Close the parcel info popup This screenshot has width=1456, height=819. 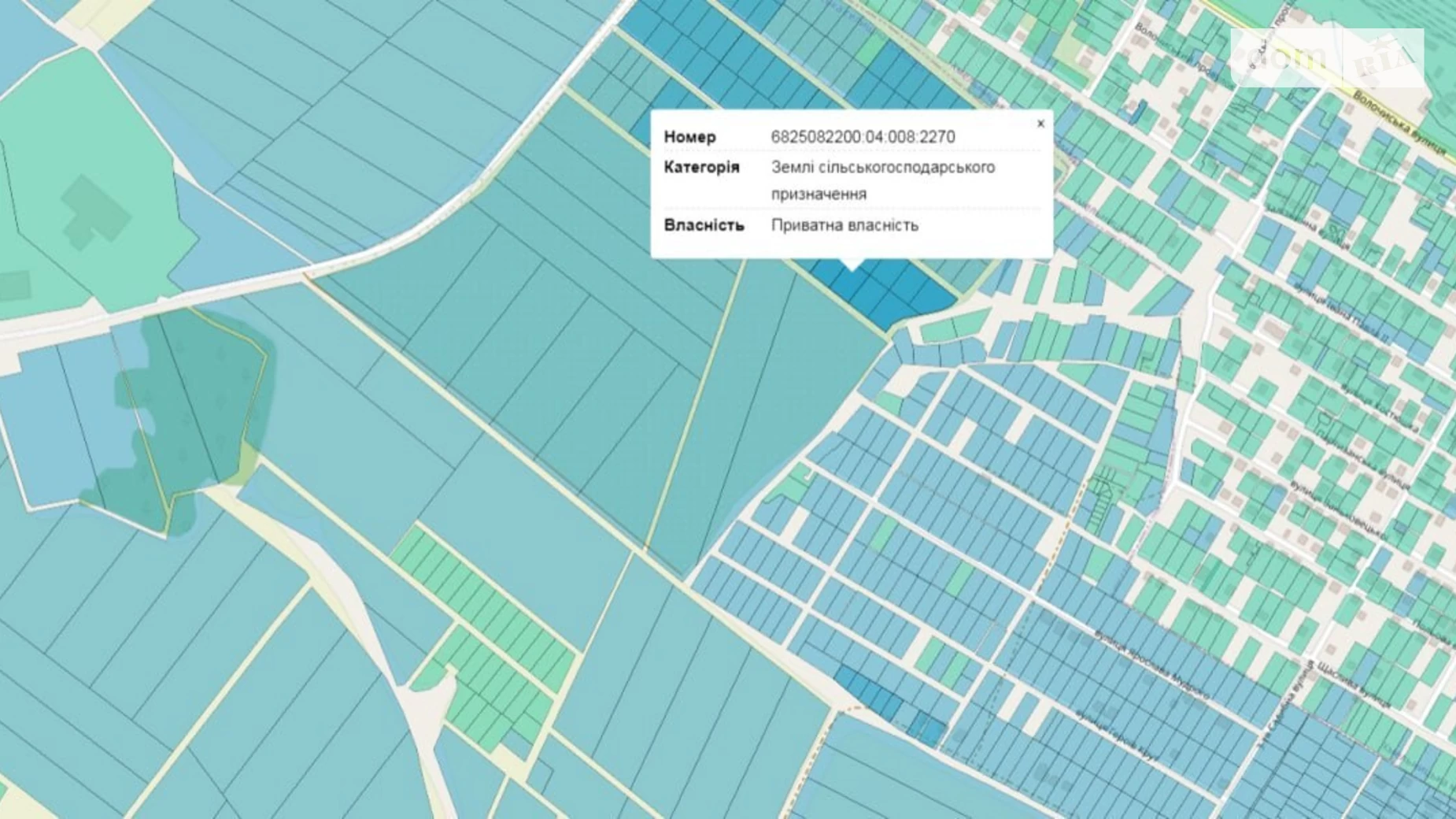click(x=1040, y=124)
